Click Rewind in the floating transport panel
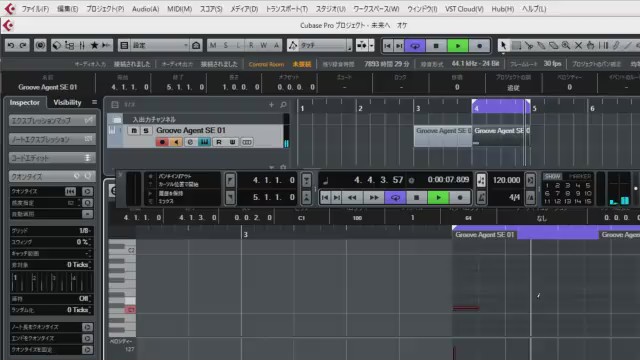The image size is (640, 360). tap(352, 198)
